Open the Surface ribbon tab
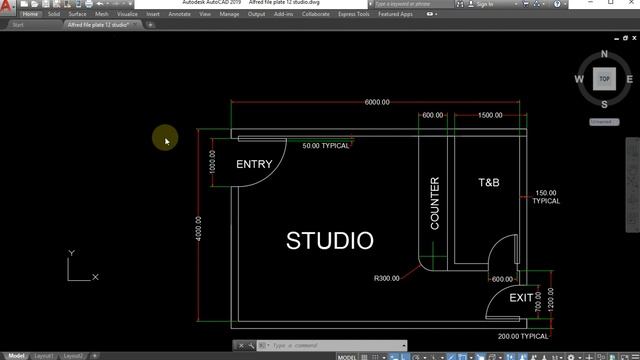Image resolution: width=640 pixels, height=360 pixels. click(x=77, y=14)
